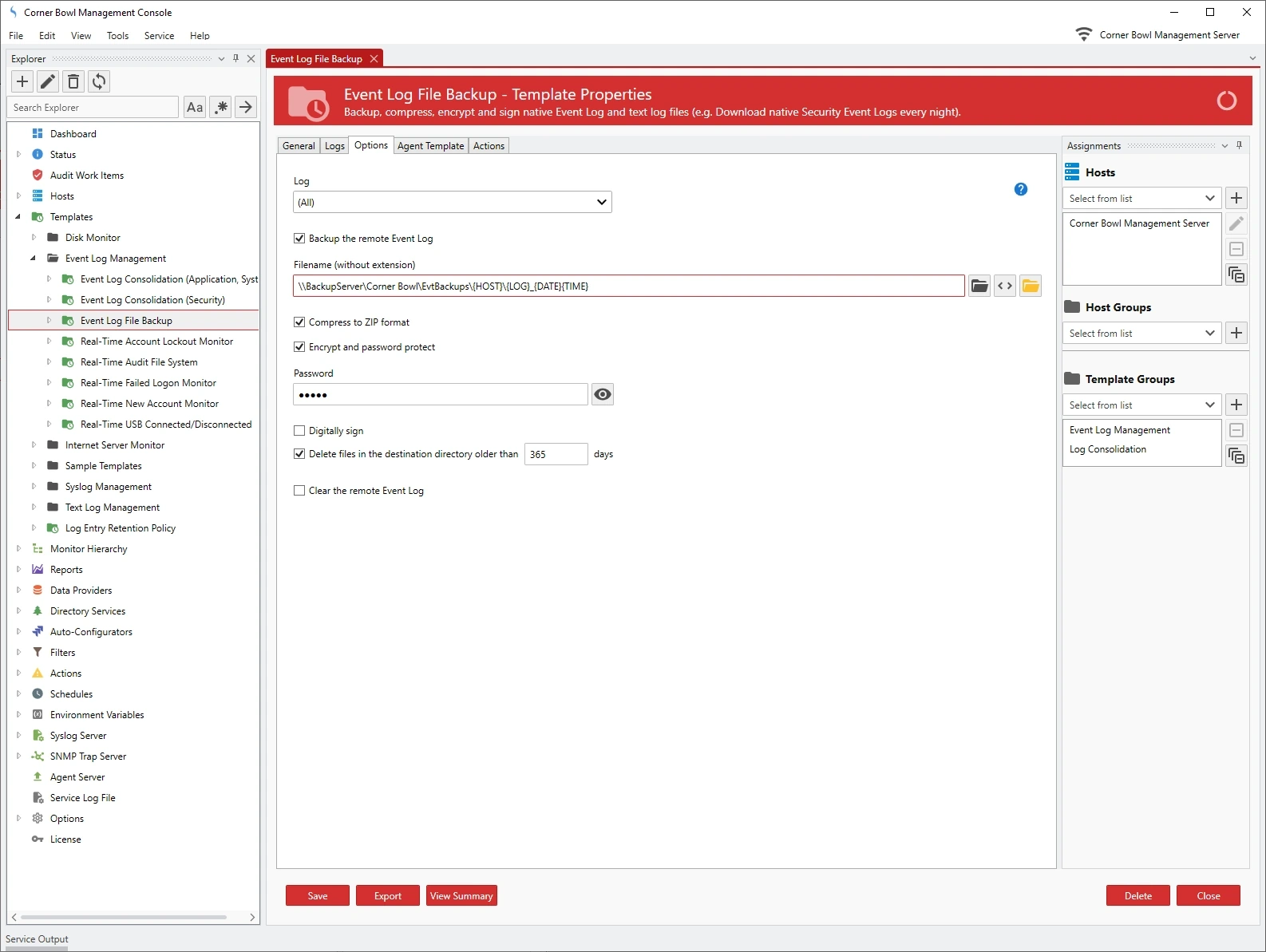Click the delete trash icon in Explorer toolbar
Screen dimensions: 1266x952
pyautogui.click(x=73, y=81)
